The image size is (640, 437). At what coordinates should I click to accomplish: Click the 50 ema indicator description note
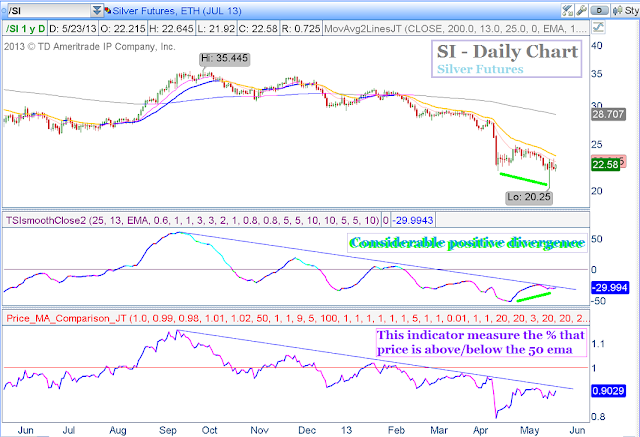[481, 342]
